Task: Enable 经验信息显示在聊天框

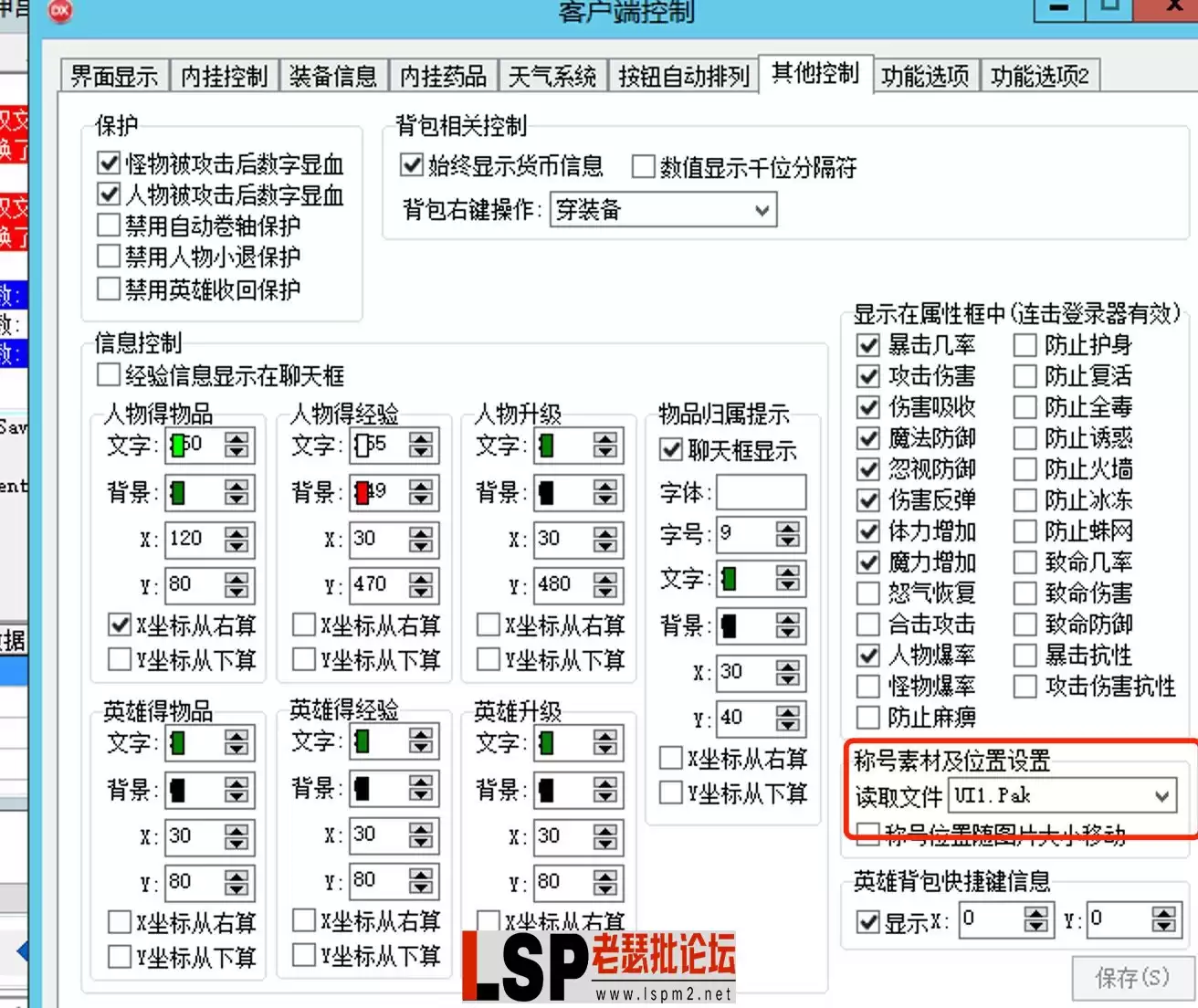Action: click(x=107, y=374)
